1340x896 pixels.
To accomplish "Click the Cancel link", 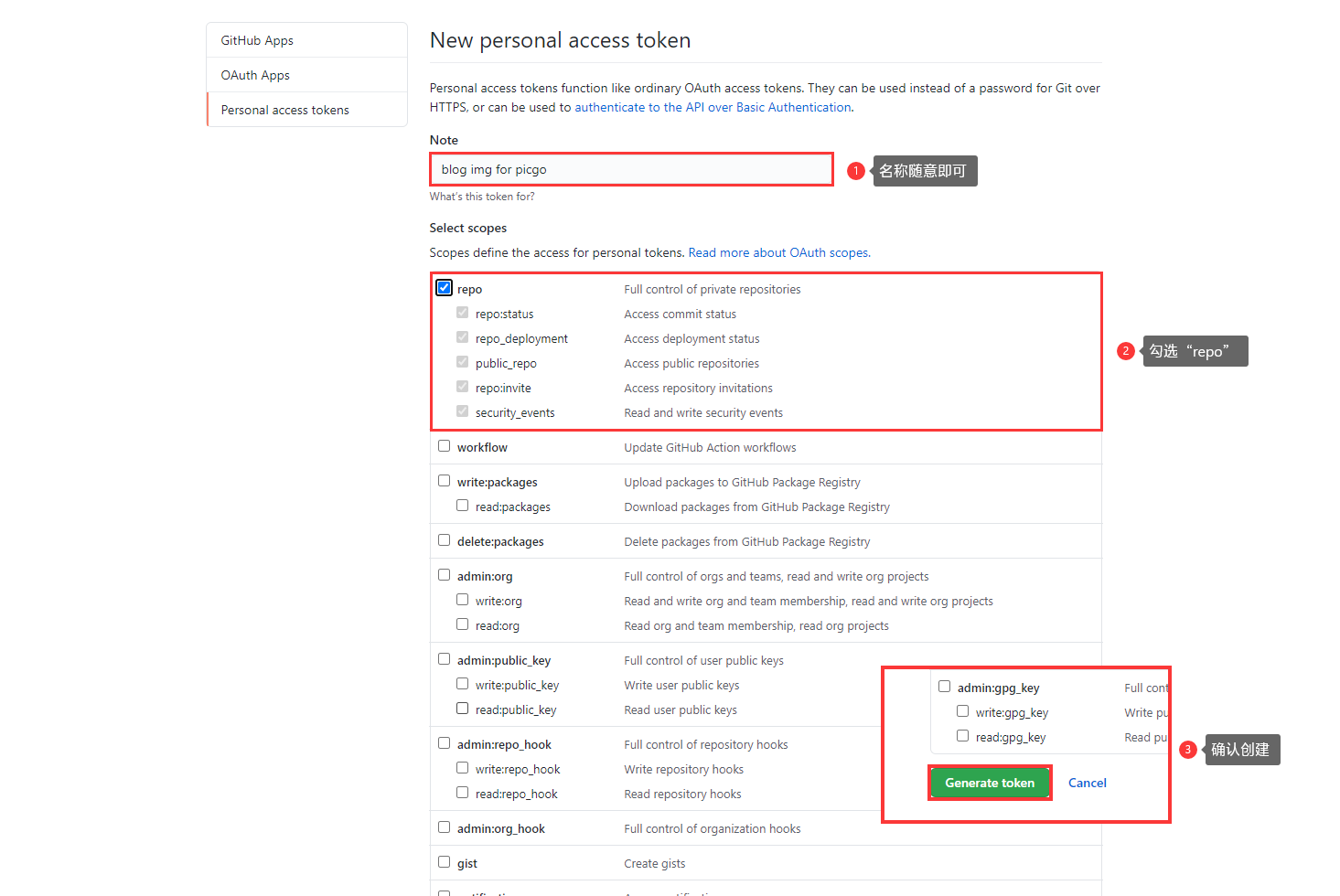I will point(1088,783).
